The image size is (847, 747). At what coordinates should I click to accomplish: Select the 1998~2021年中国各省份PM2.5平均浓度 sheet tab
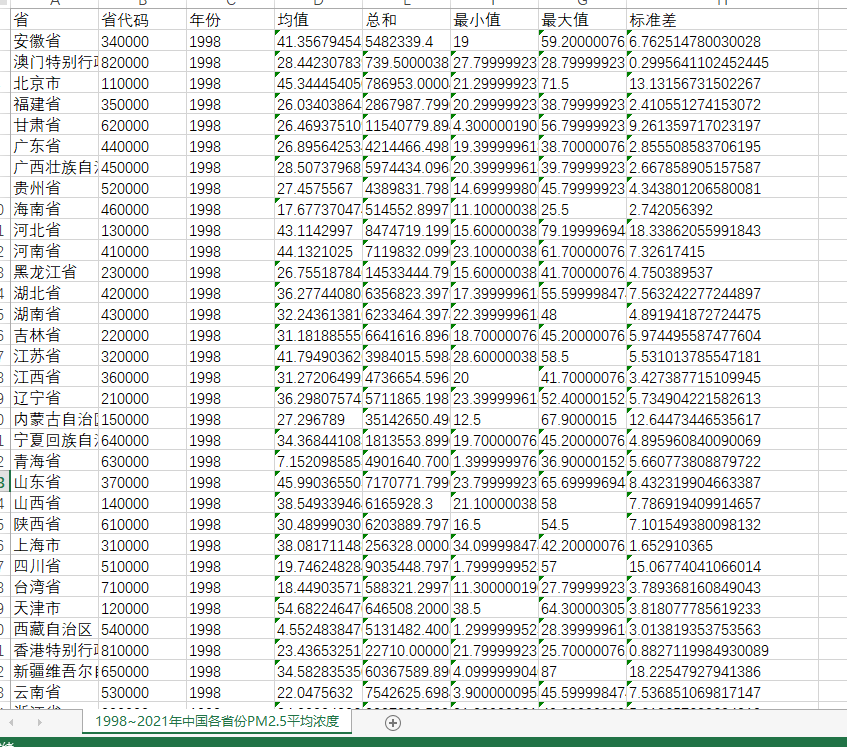tap(217, 722)
